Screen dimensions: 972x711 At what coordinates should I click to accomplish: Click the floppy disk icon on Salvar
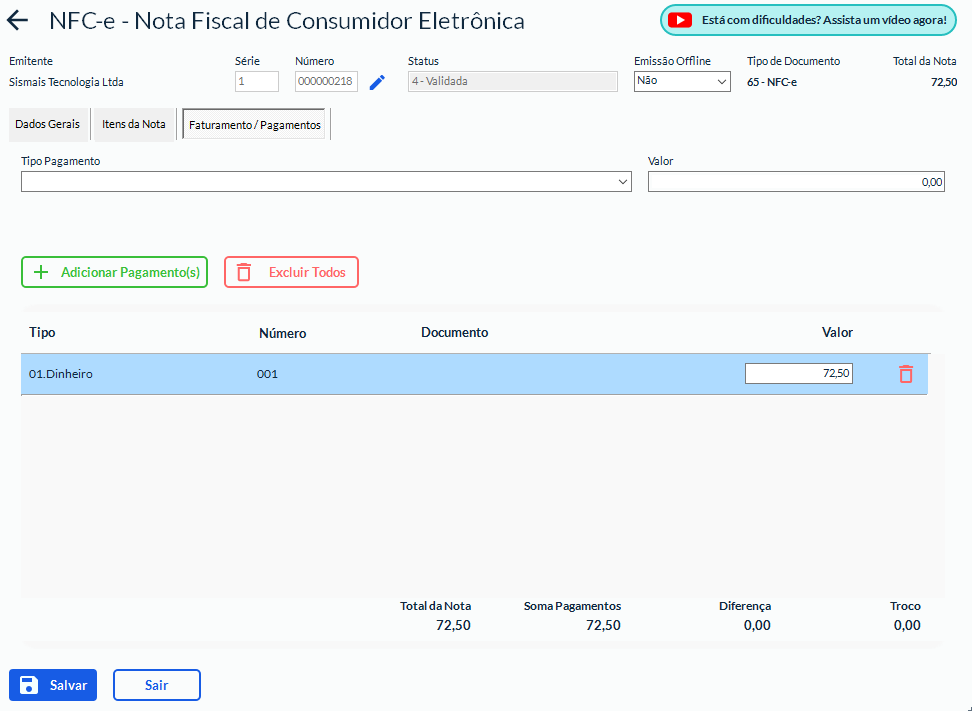click(29, 685)
